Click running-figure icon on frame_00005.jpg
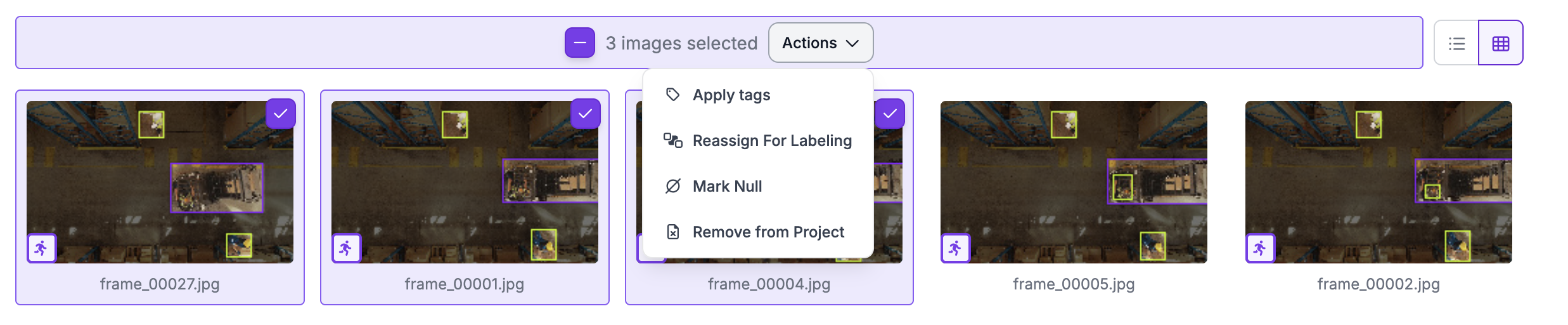This screenshot has height=325, width=1568. tap(955, 248)
